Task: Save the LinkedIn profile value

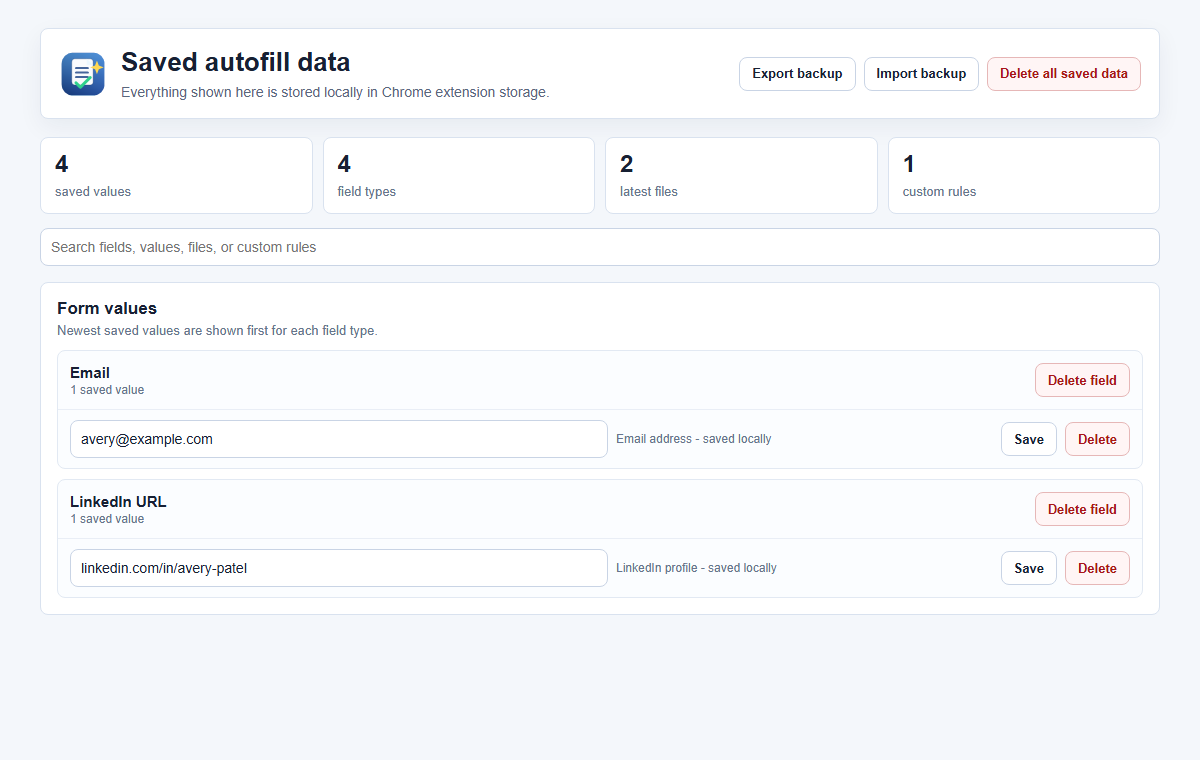Action: (1029, 568)
